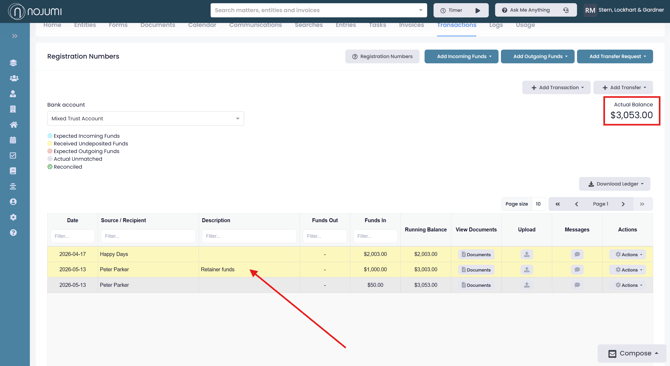The width and height of the screenshot is (670, 366).
Task: Open the house sidebar icon
Action: 14,125
